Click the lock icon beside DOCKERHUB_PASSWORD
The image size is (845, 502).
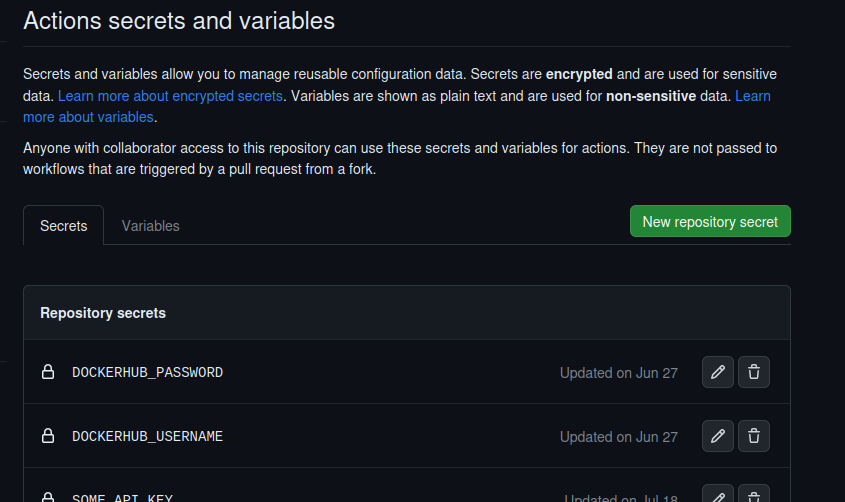coord(48,372)
